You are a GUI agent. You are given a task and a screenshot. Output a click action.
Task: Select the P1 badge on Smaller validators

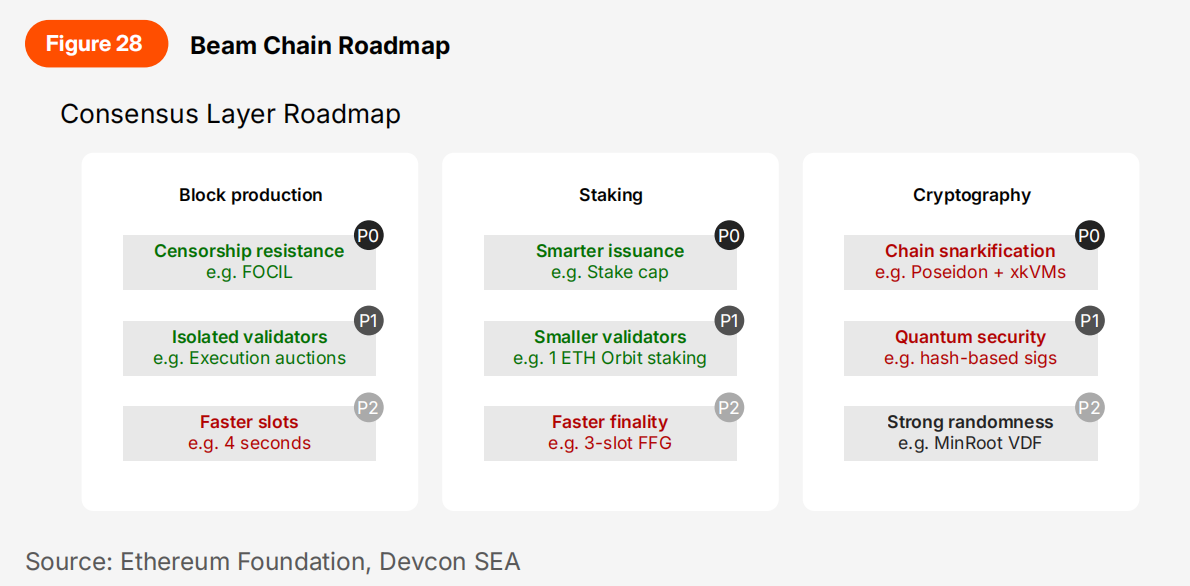pyautogui.click(x=729, y=321)
